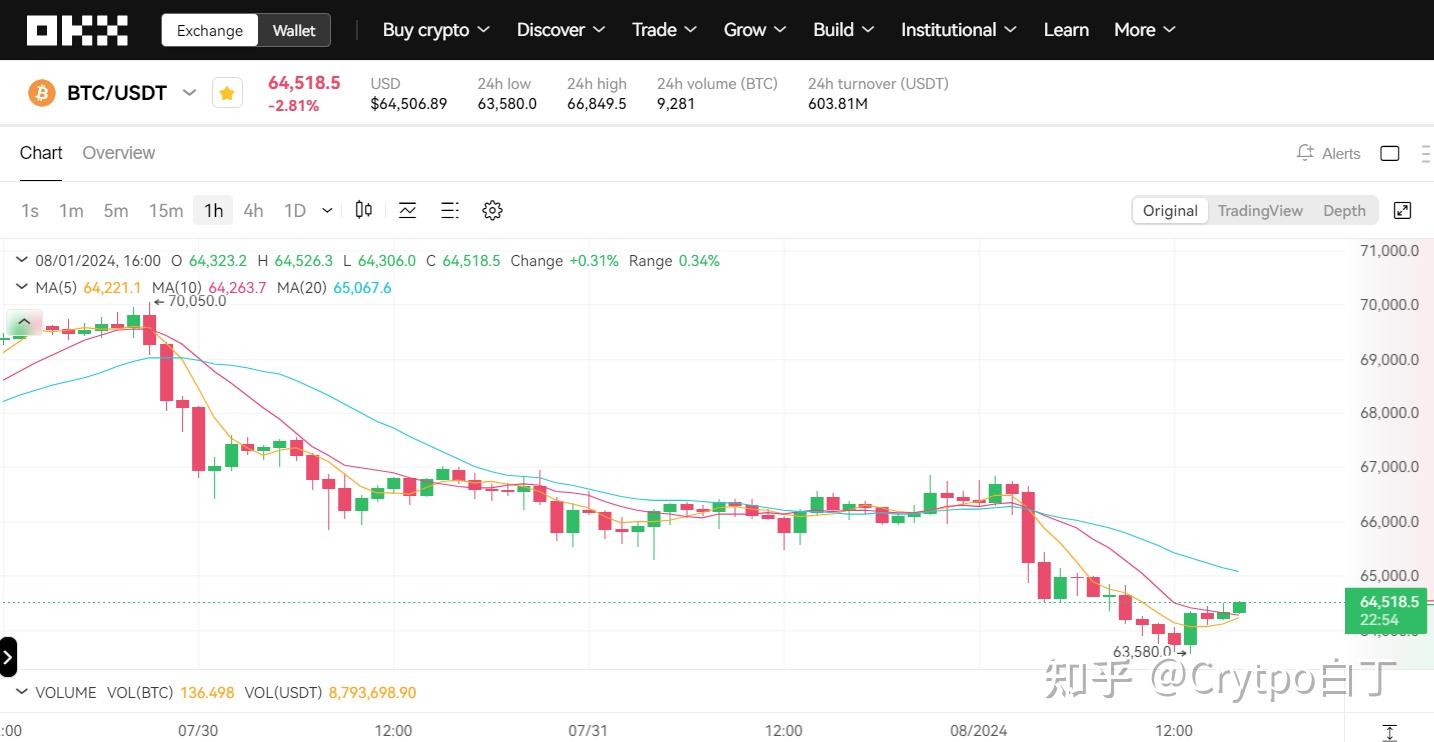Click the USD price $64,506.89
The image size is (1434, 742).
coord(409,103)
